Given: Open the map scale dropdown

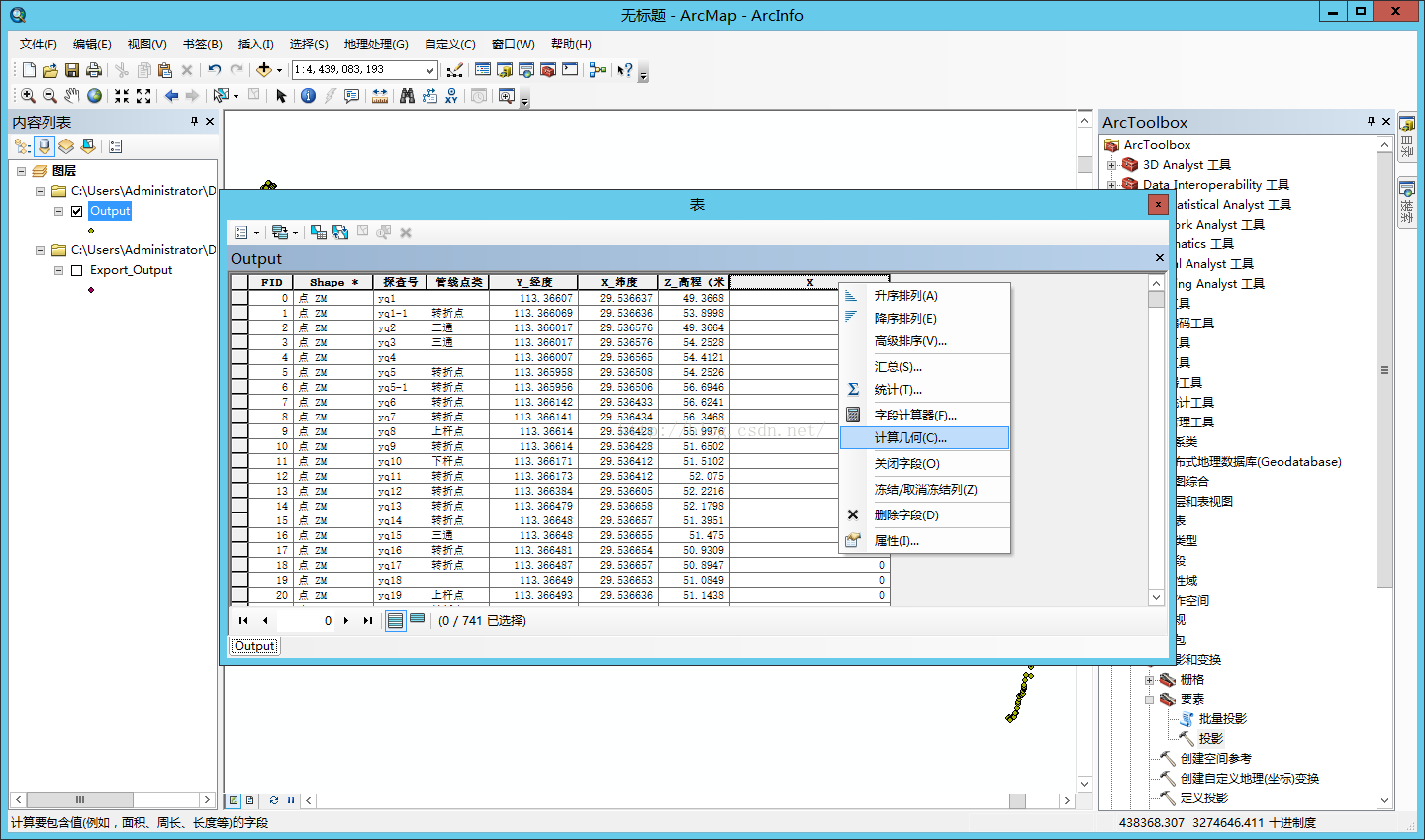Looking at the screenshot, I should point(429,70).
